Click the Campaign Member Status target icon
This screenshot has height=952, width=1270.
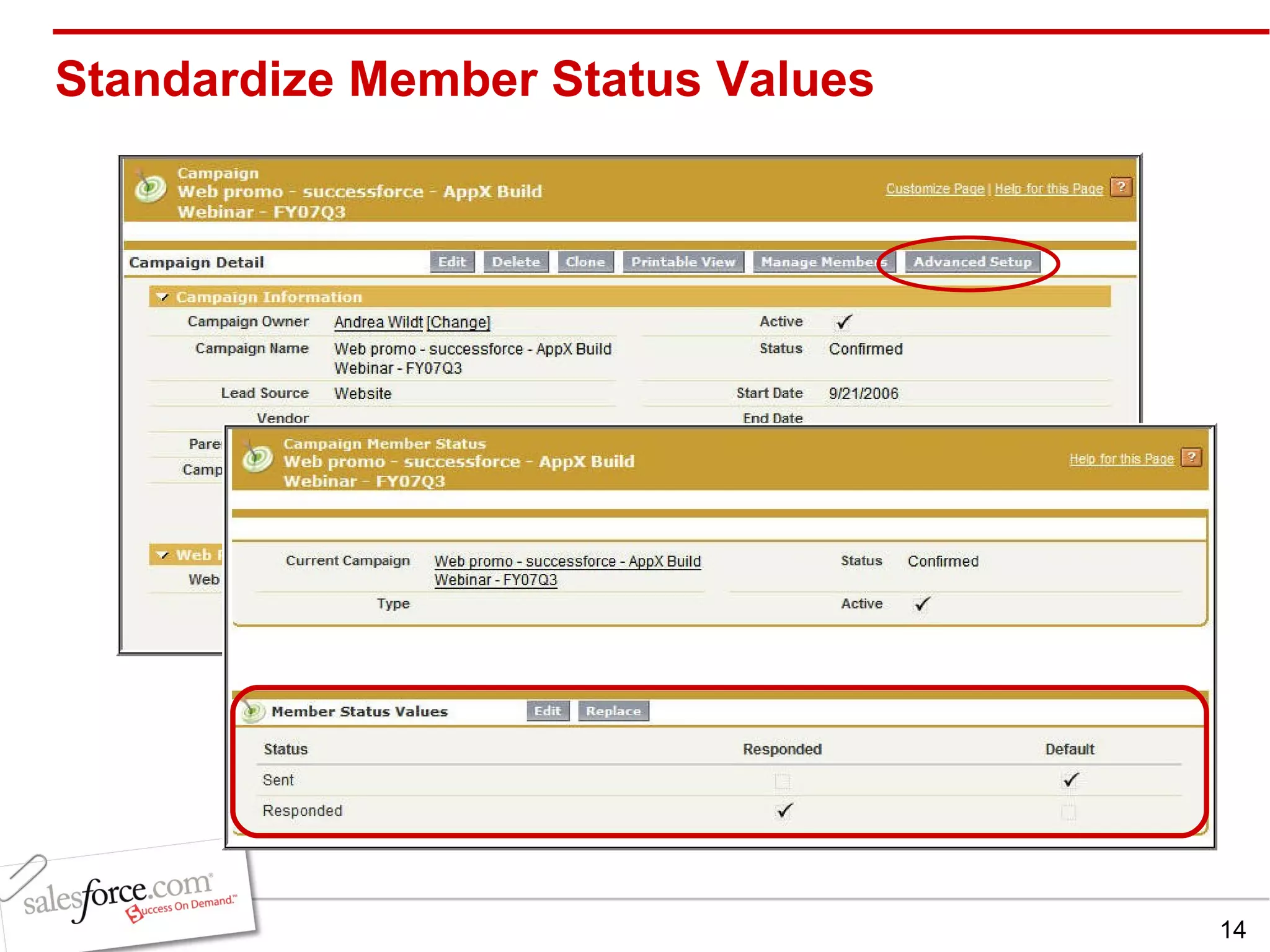(x=257, y=457)
